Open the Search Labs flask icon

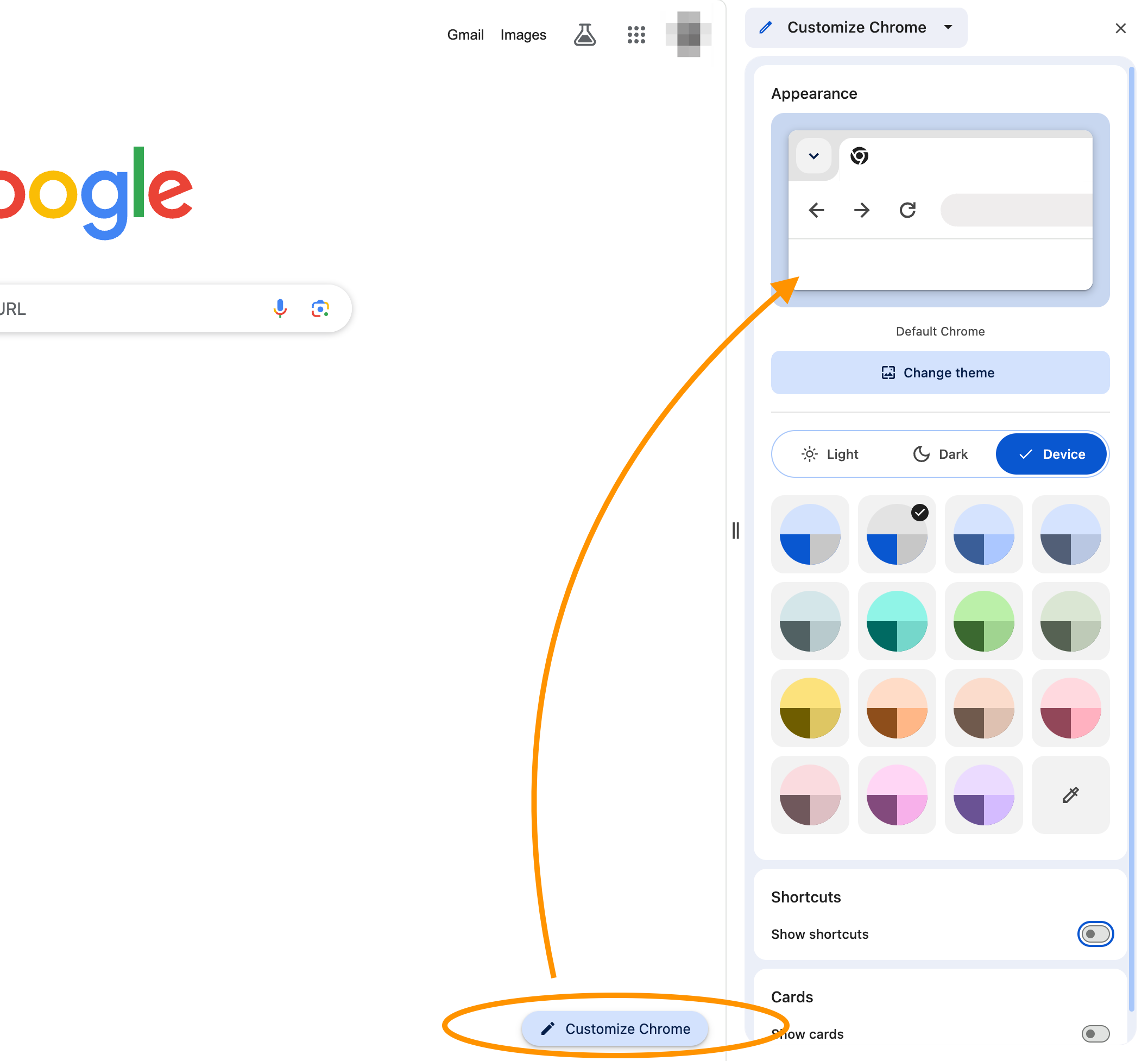(x=585, y=34)
